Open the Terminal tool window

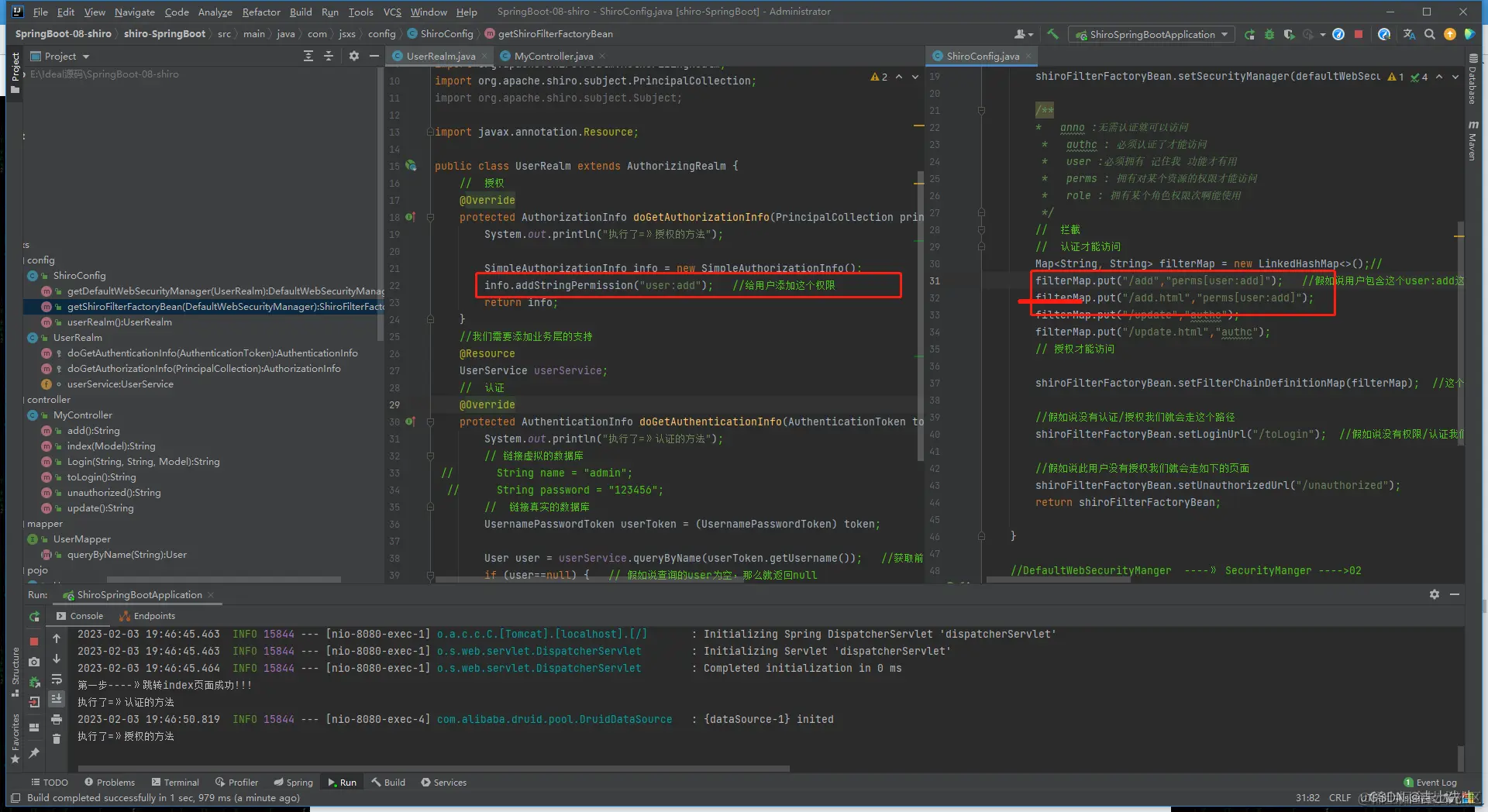tap(175, 783)
